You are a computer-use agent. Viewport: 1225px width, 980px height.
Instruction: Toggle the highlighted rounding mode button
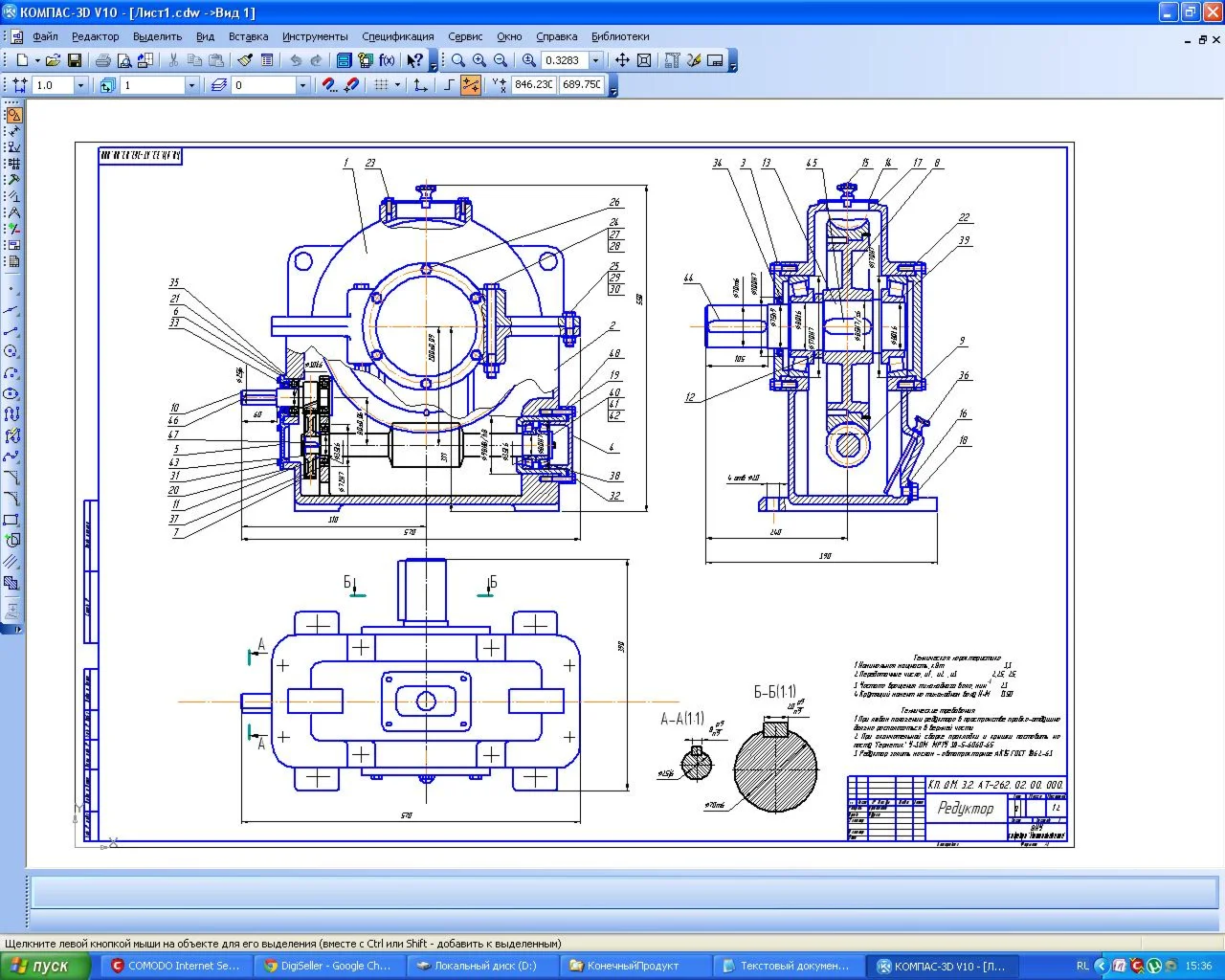point(471,85)
